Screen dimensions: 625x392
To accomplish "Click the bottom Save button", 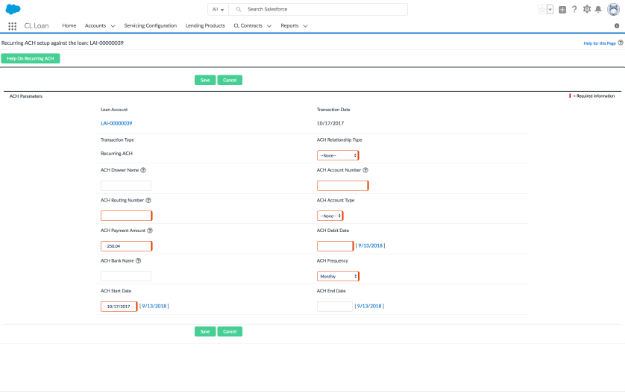I will (x=205, y=331).
